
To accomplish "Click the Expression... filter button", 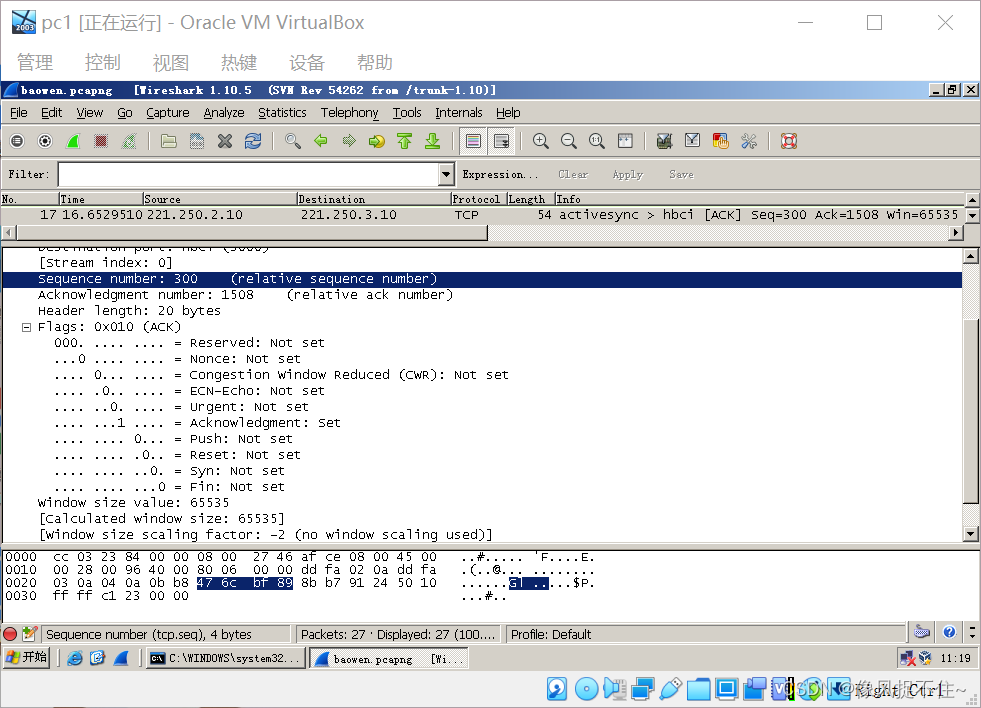I will tap(500, 174).
